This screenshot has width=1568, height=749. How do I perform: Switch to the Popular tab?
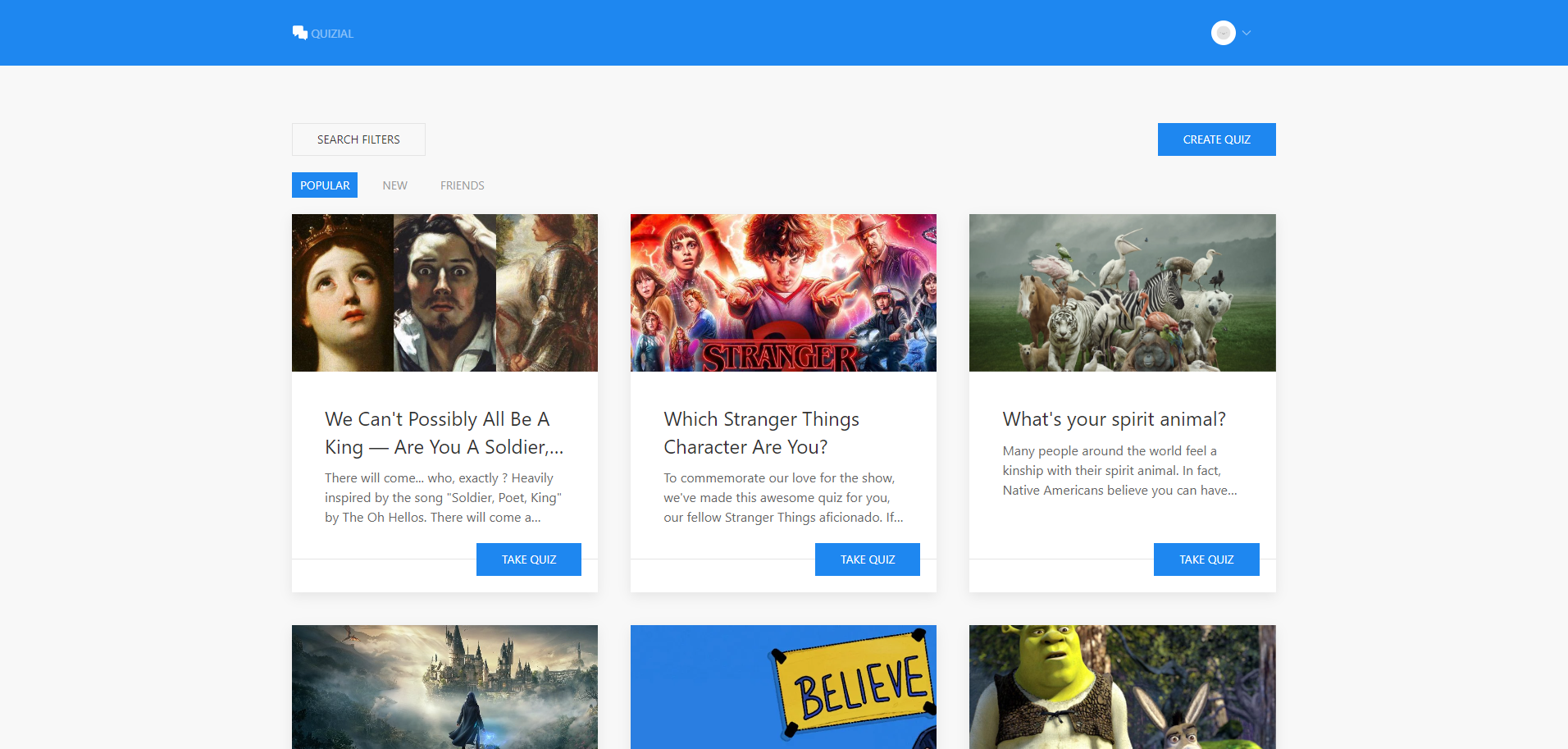coord(325,185)
